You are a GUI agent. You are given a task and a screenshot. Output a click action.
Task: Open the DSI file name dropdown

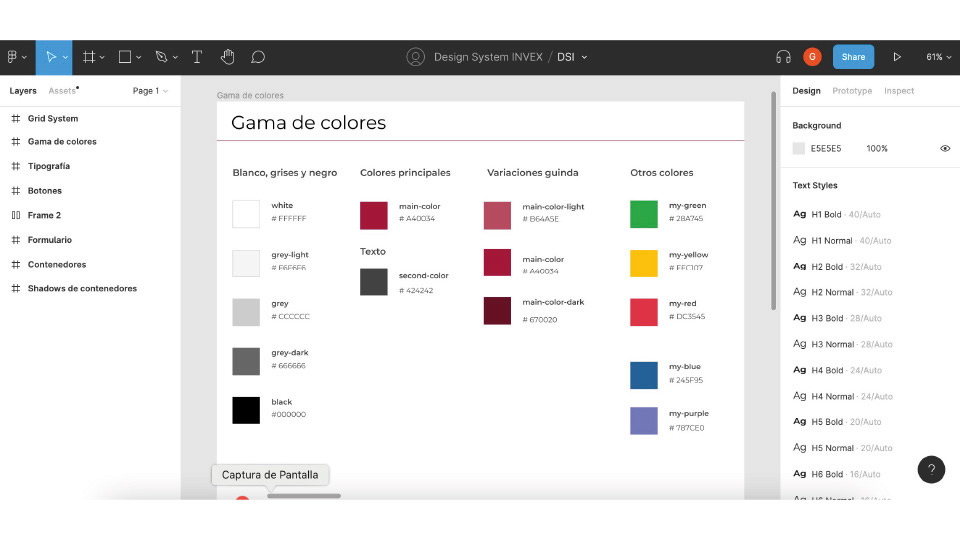(572, 57)
